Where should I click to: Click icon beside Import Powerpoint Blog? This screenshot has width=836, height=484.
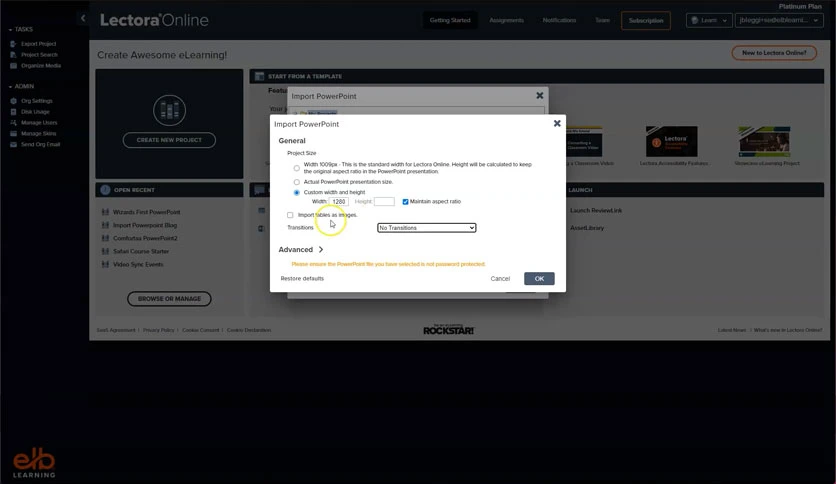point(105,225)
